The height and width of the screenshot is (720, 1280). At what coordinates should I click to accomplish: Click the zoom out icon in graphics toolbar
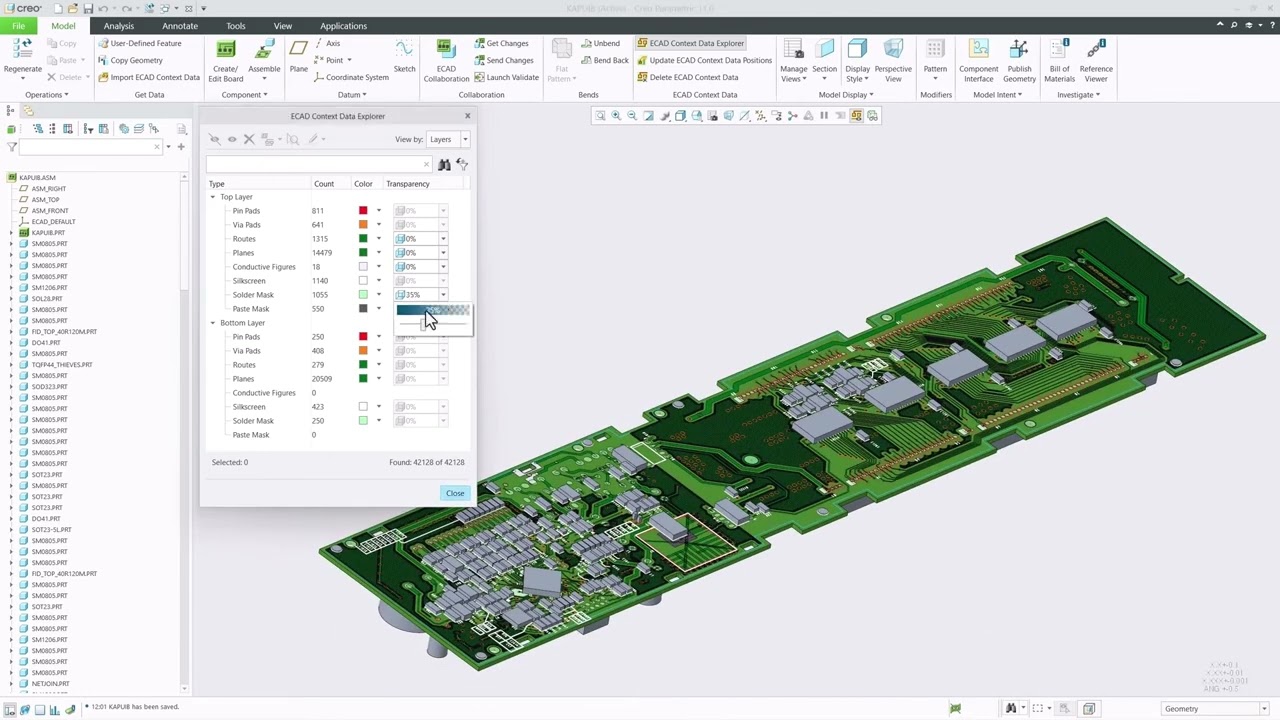click(632, 116)
